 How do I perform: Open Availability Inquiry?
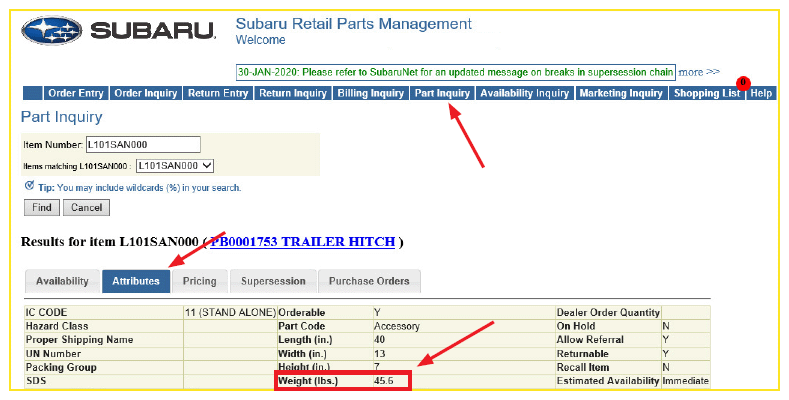coord(524,93)
